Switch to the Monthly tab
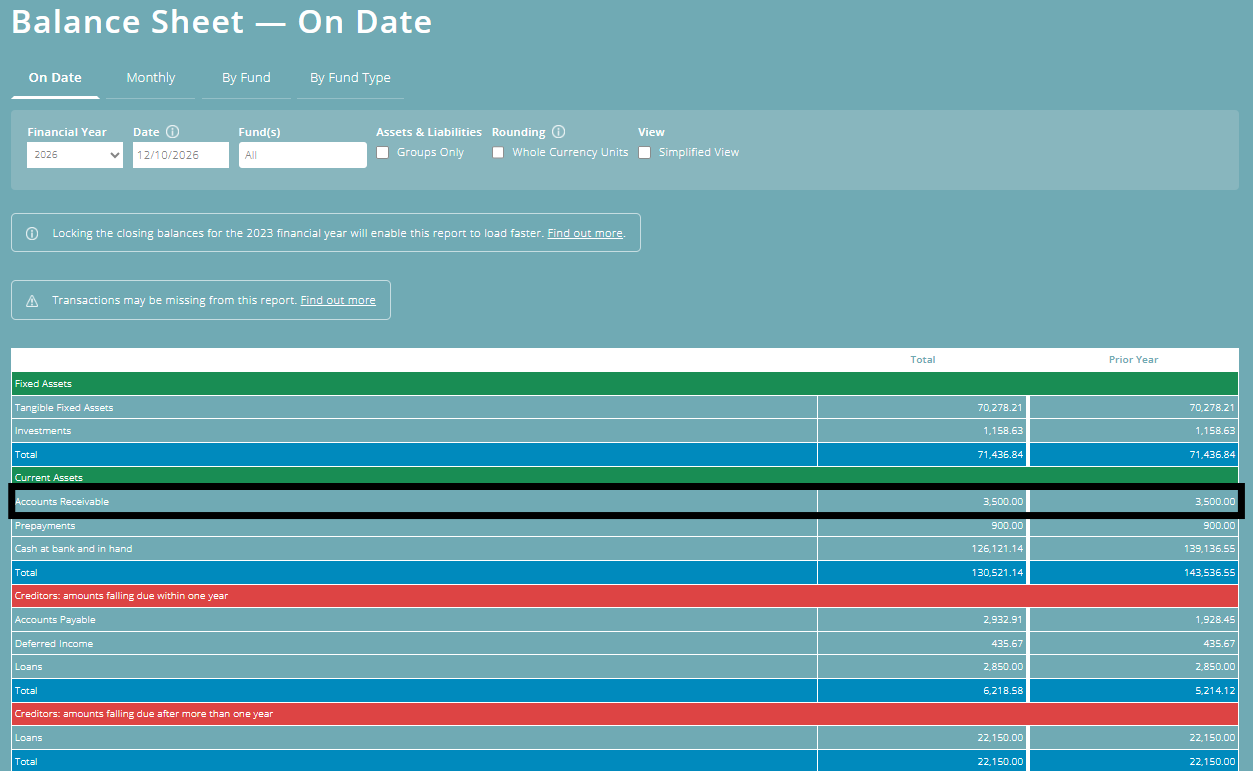 (151, 78)
